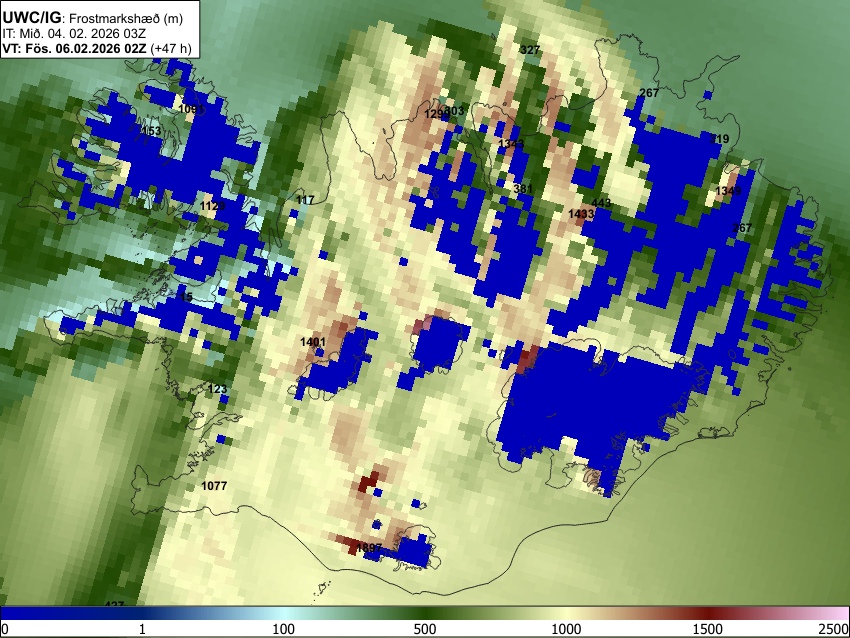Select the "IT: Mið. 04. 02. 2026 03Z" line
850x638 pixels.
pos(74,34)
